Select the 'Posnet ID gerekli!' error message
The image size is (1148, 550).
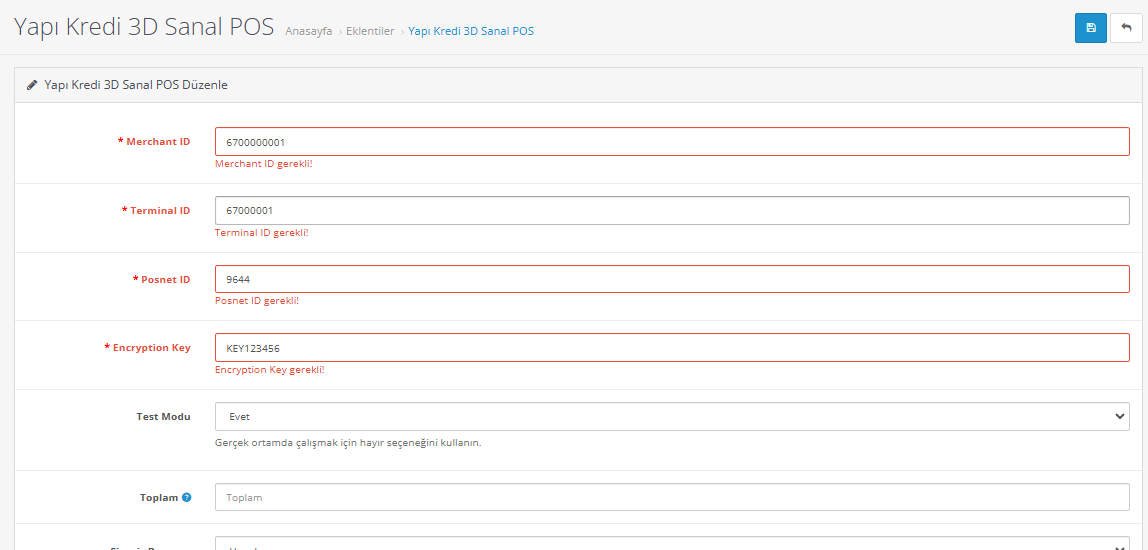[x=257, y=300]
